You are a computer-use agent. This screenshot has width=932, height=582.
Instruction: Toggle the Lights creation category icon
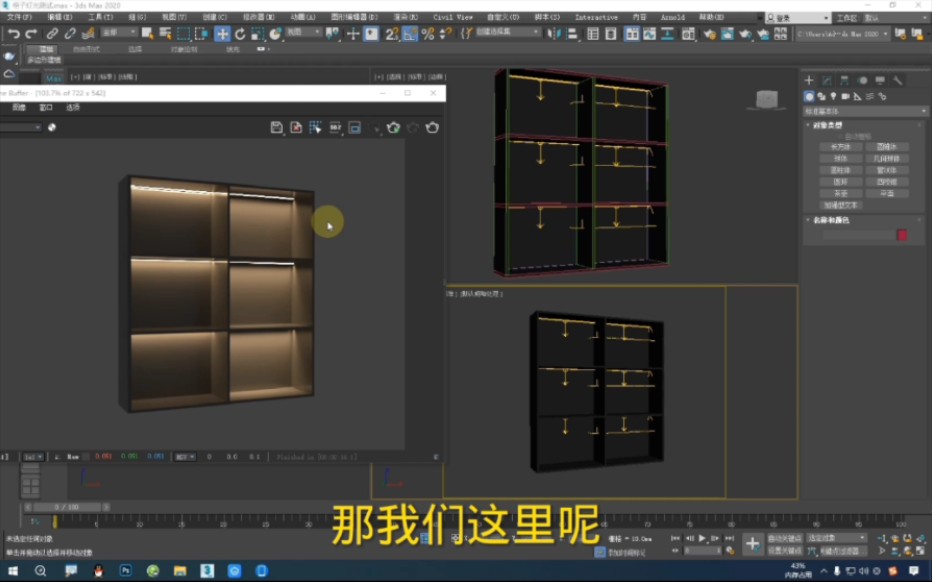[833, 96]
